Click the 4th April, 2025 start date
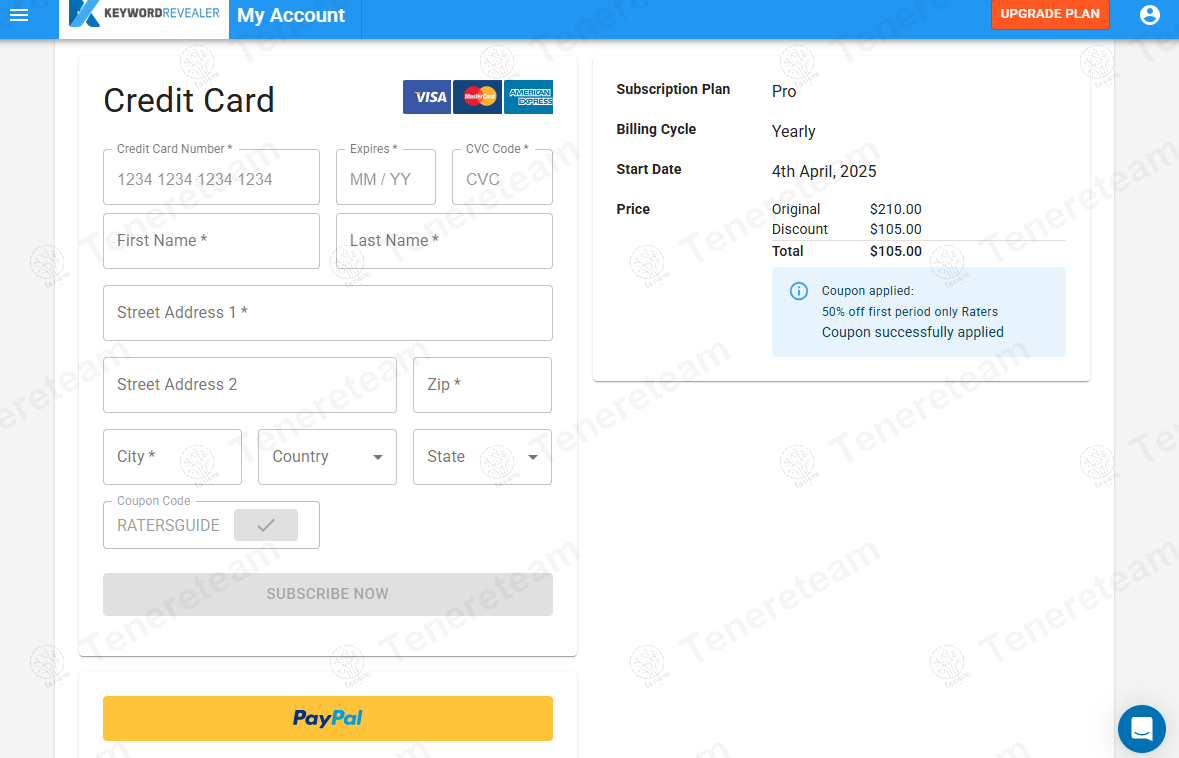The image size is (1179, 758). (824, 171)
